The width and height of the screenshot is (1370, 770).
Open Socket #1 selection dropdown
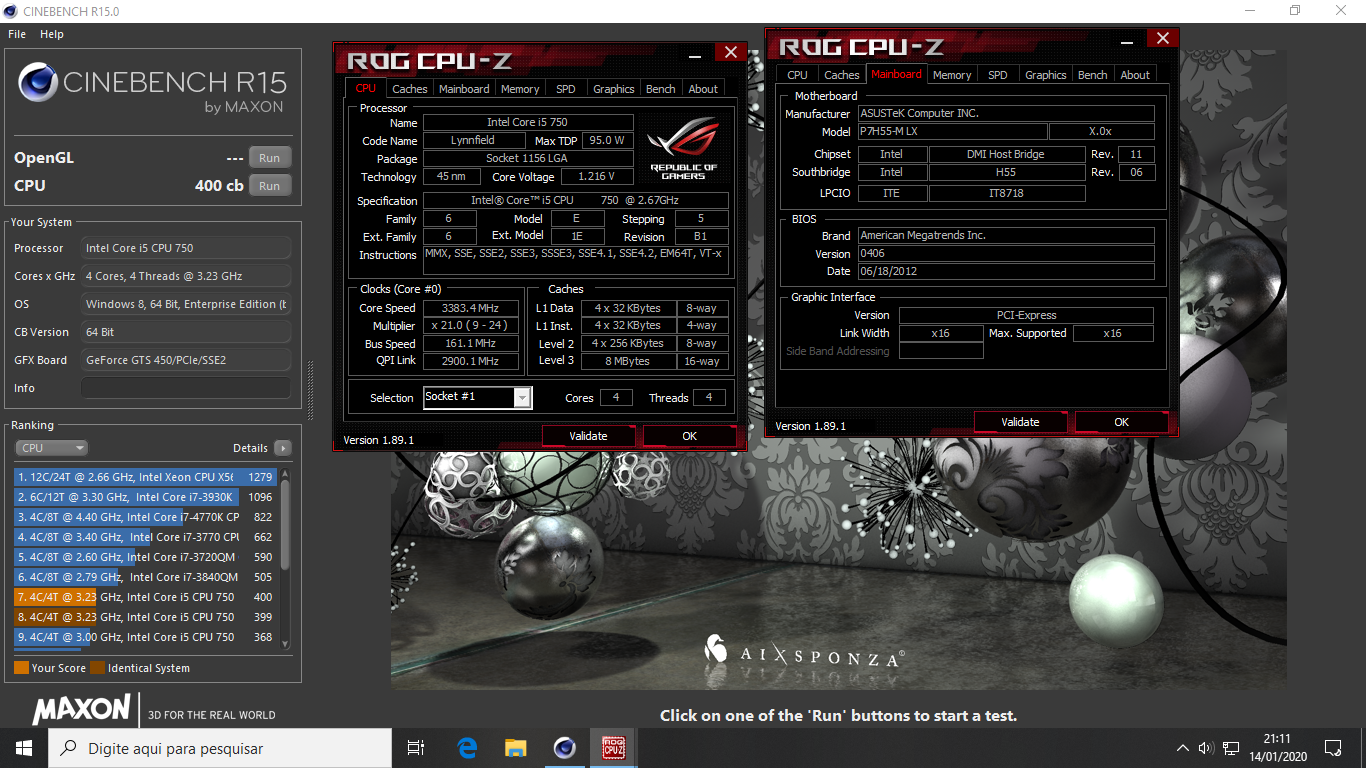click(523, 398)
